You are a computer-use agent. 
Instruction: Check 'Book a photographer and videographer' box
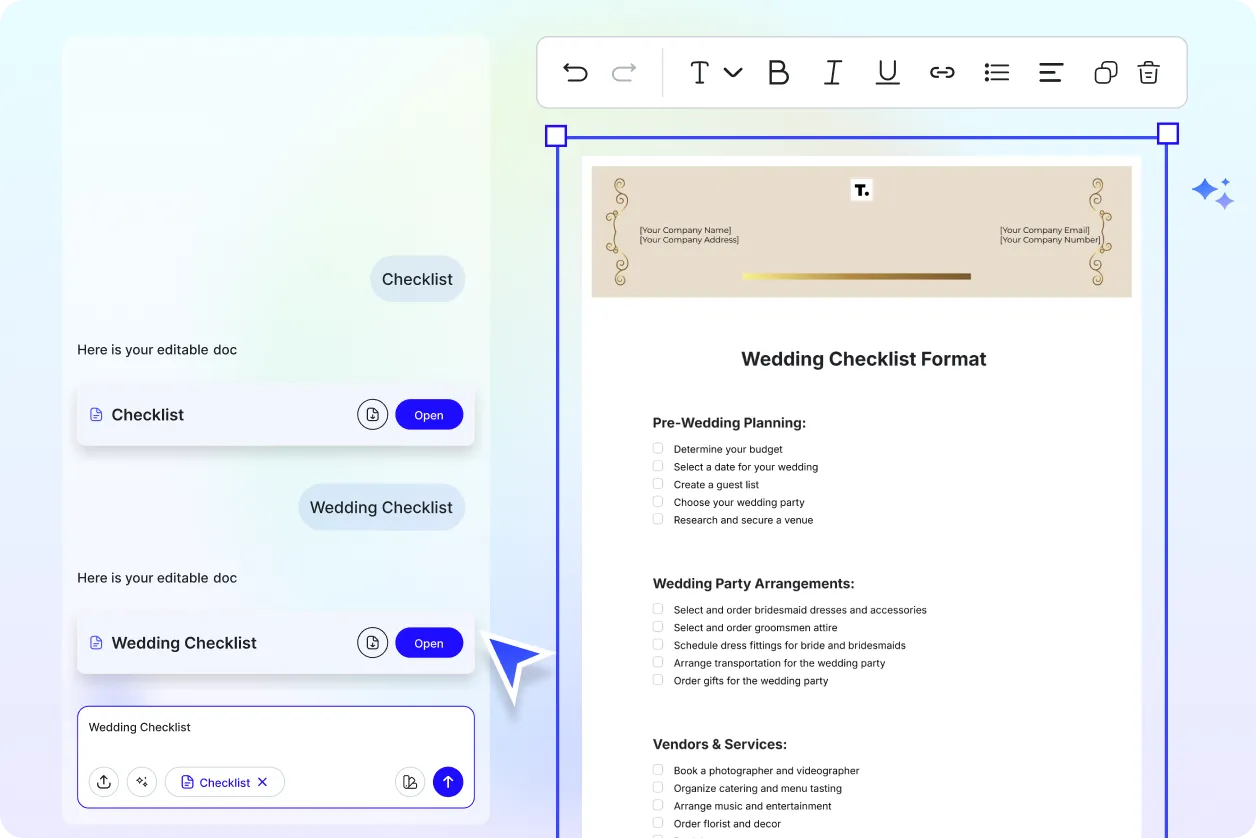coord(658,770)
